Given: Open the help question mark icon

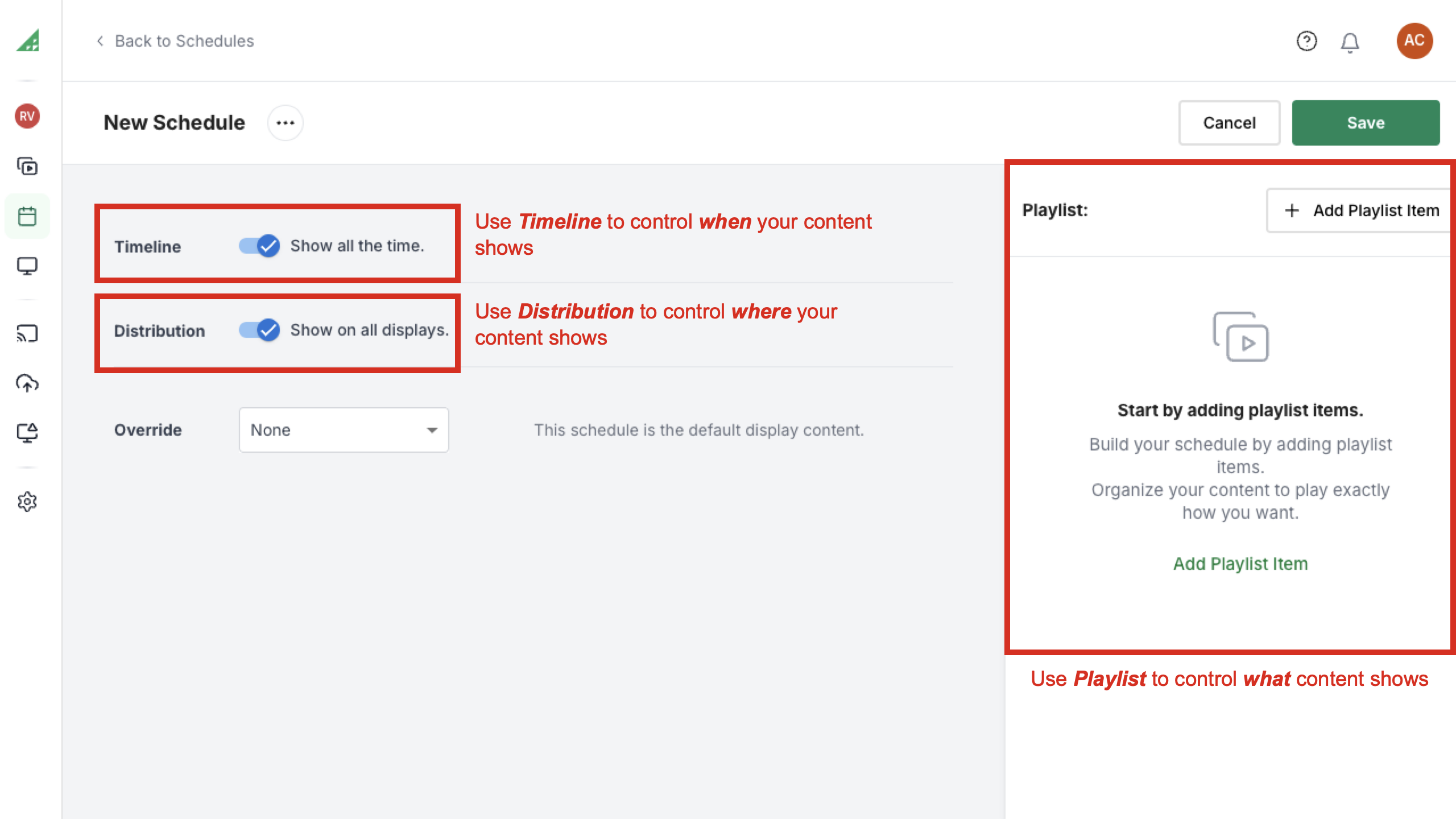Looking at the screenshot, I should pos(1306,41).
